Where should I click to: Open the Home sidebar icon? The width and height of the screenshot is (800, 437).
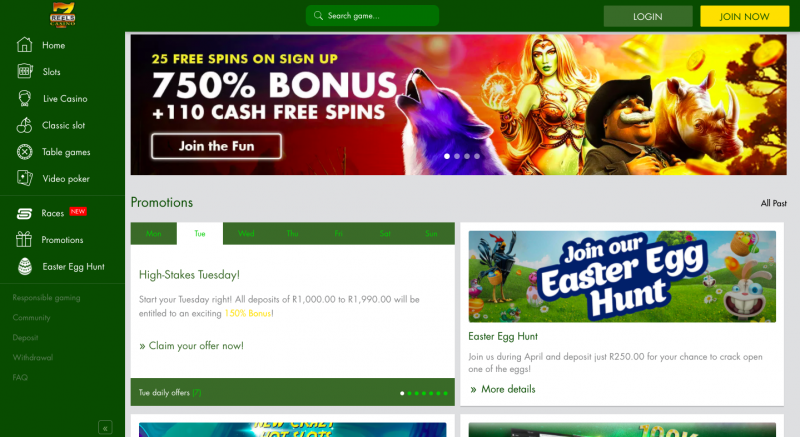tap(24, 45)
